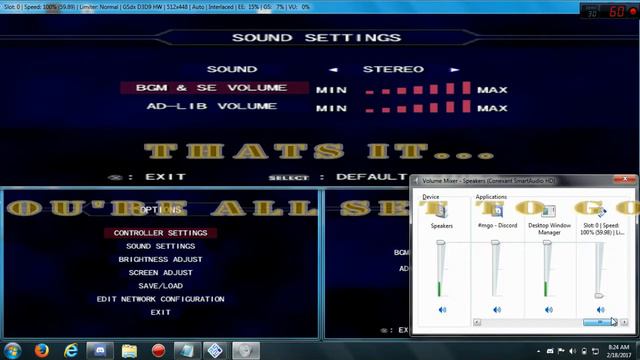Open the clock showing 8:24 AM
Viewport: 640px width, 360px height.
618,351
